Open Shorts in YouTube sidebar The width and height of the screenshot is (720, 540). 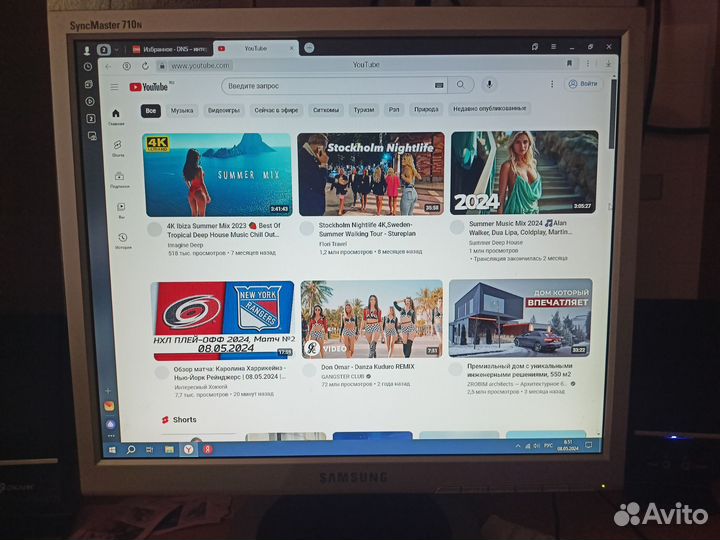click(118, 148)
